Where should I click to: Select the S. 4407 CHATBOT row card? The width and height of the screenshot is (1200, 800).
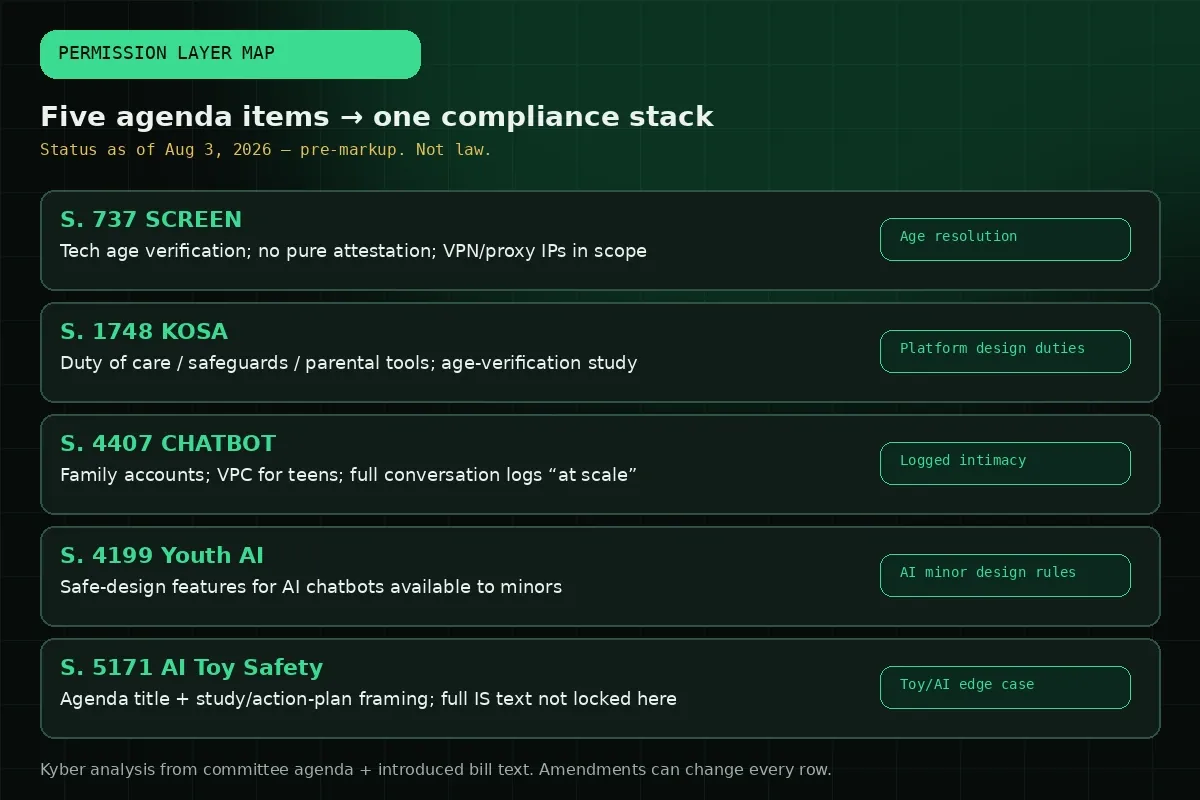pos(600,464)
